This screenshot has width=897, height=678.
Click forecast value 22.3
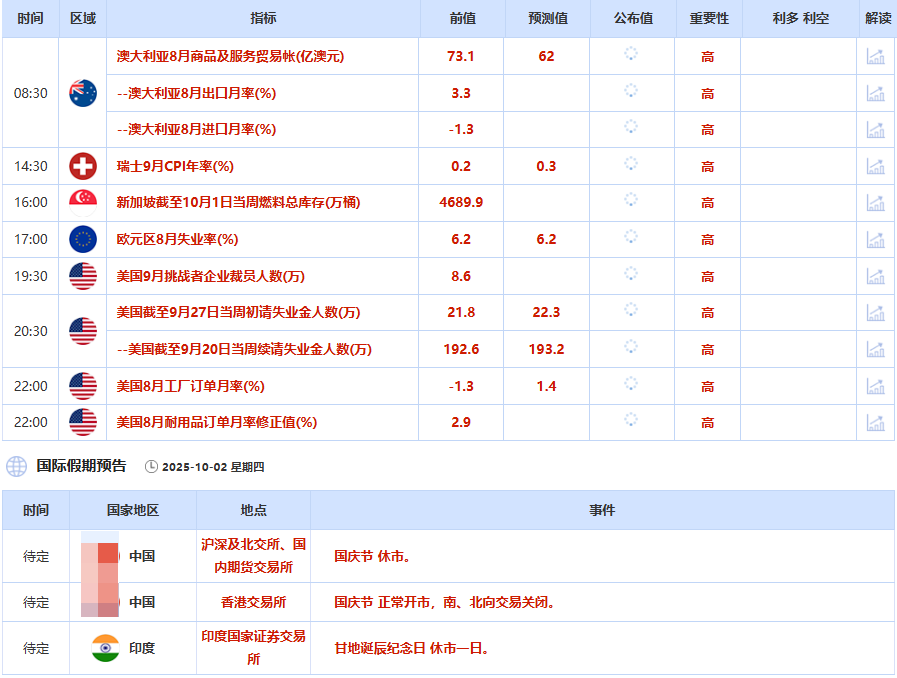[546, 312]
